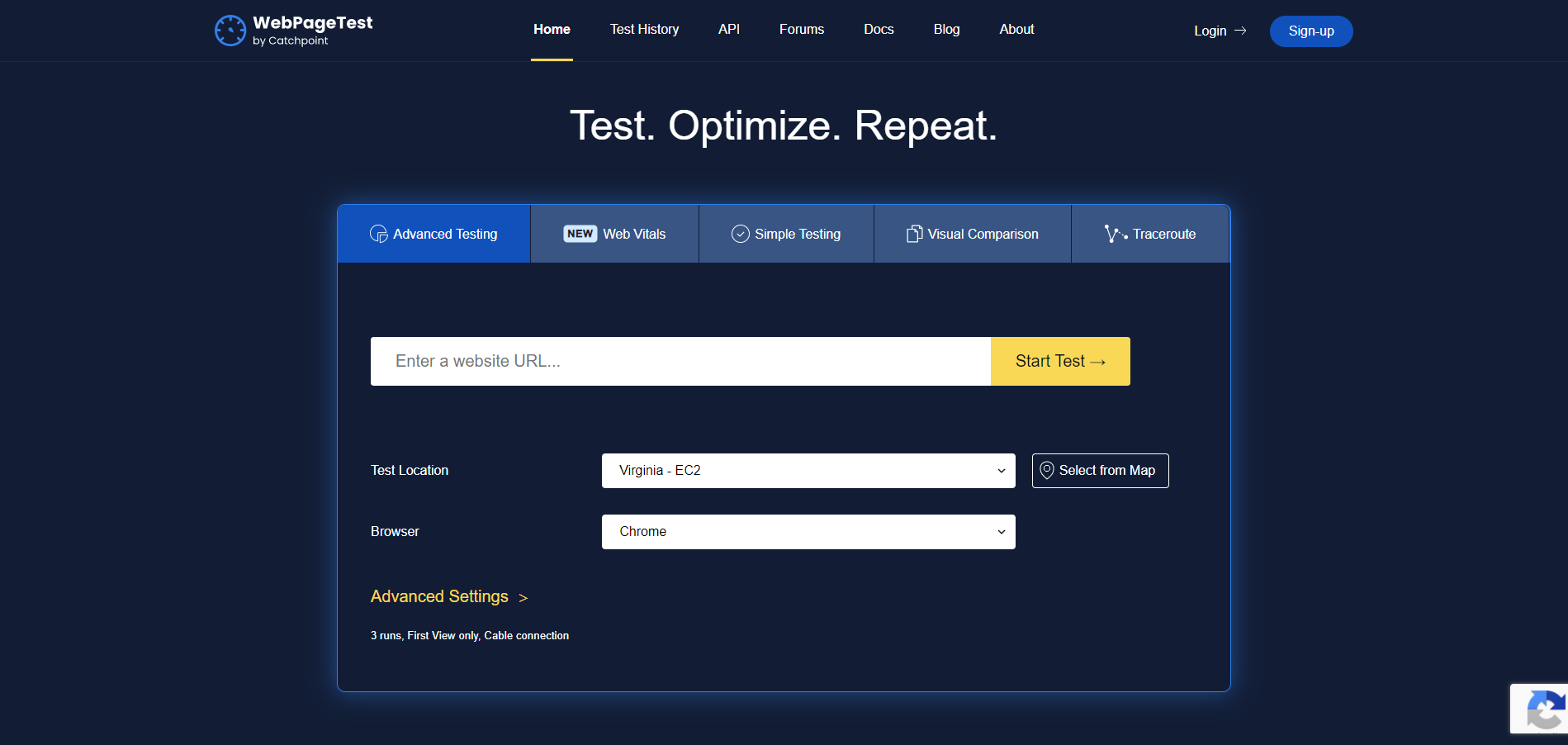Click the Start Test button

click(x=1060, y=361)
